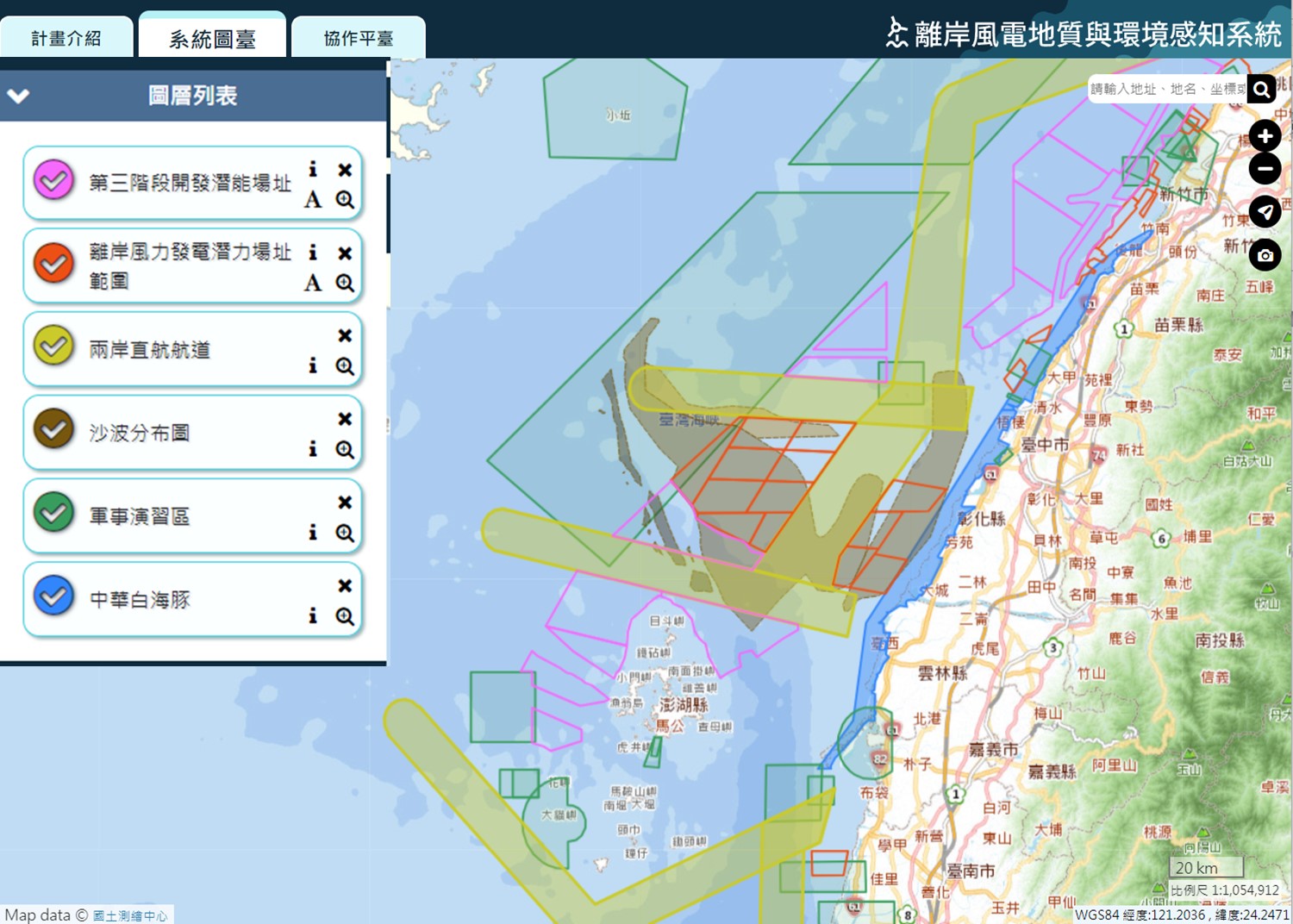The width and height of the screenshot is (1293, 924).
Task: Disable the 軍事演習區 layer visibility
Action: (53, 513)
